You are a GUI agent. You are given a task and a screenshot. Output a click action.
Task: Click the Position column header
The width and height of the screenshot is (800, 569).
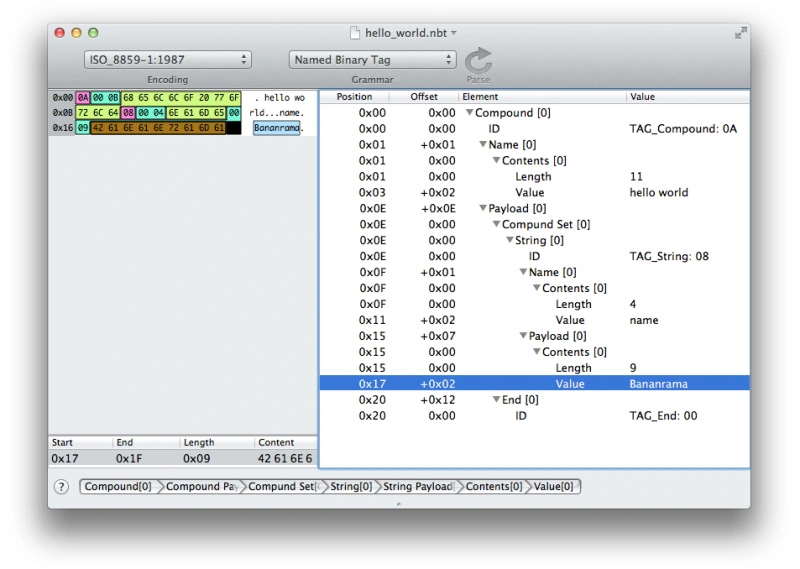[354, 97]
